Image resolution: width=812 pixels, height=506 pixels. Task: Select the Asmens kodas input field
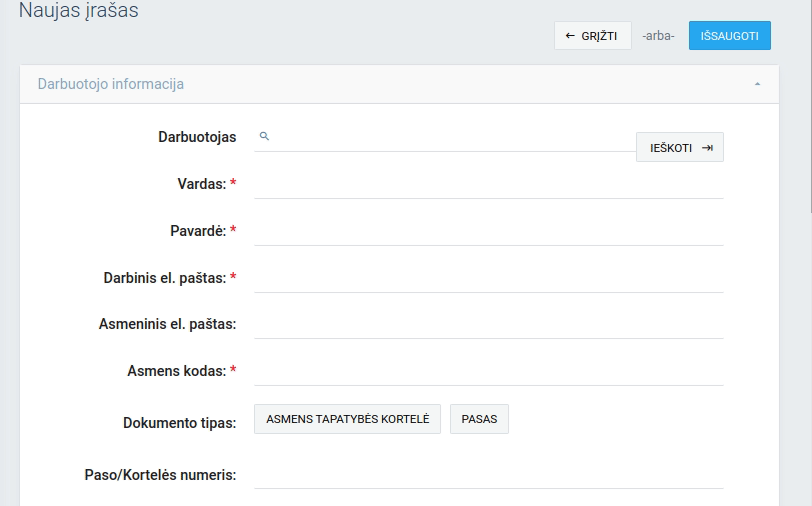(488, 371)
